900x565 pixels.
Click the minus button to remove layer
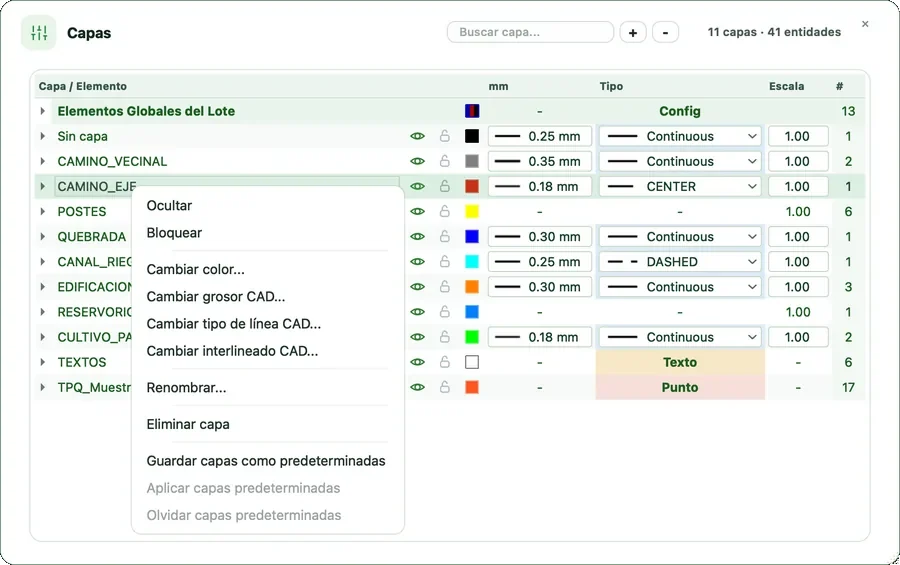(x=665, y=33)
